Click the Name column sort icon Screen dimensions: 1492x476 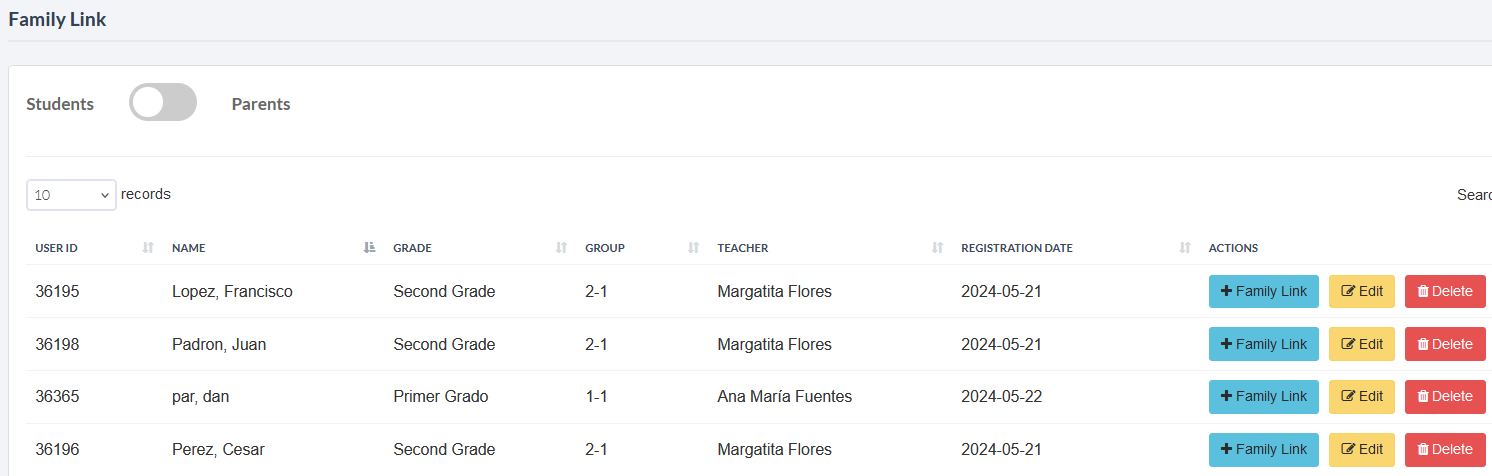[x=370, y=248]
